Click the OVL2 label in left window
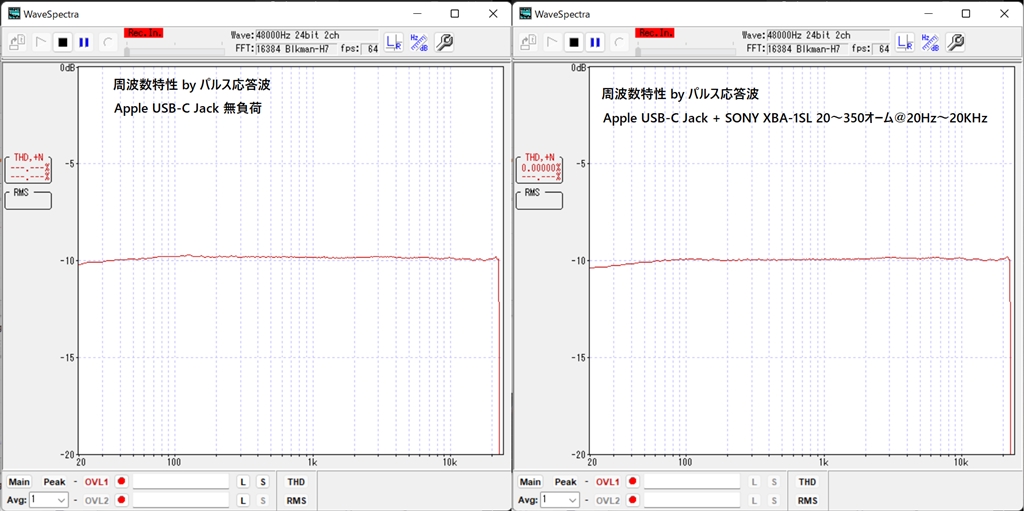Viewport: 1024px width, 511px height. point(97,500)
